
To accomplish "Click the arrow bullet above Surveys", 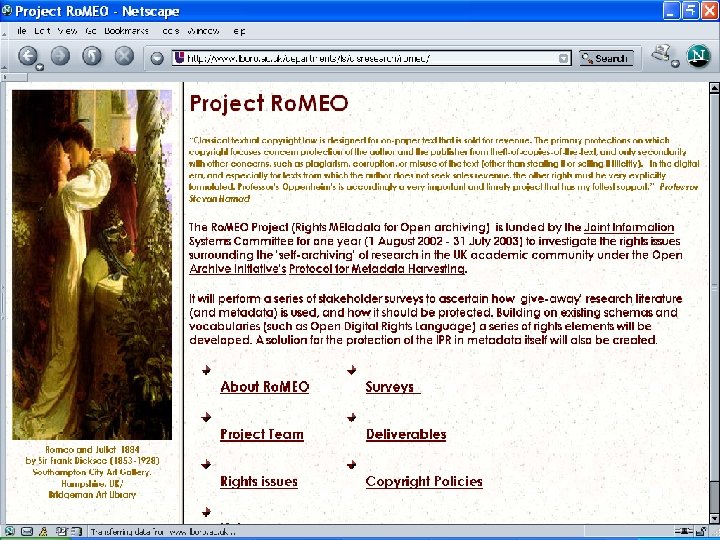I will click(x=352, y=369).
